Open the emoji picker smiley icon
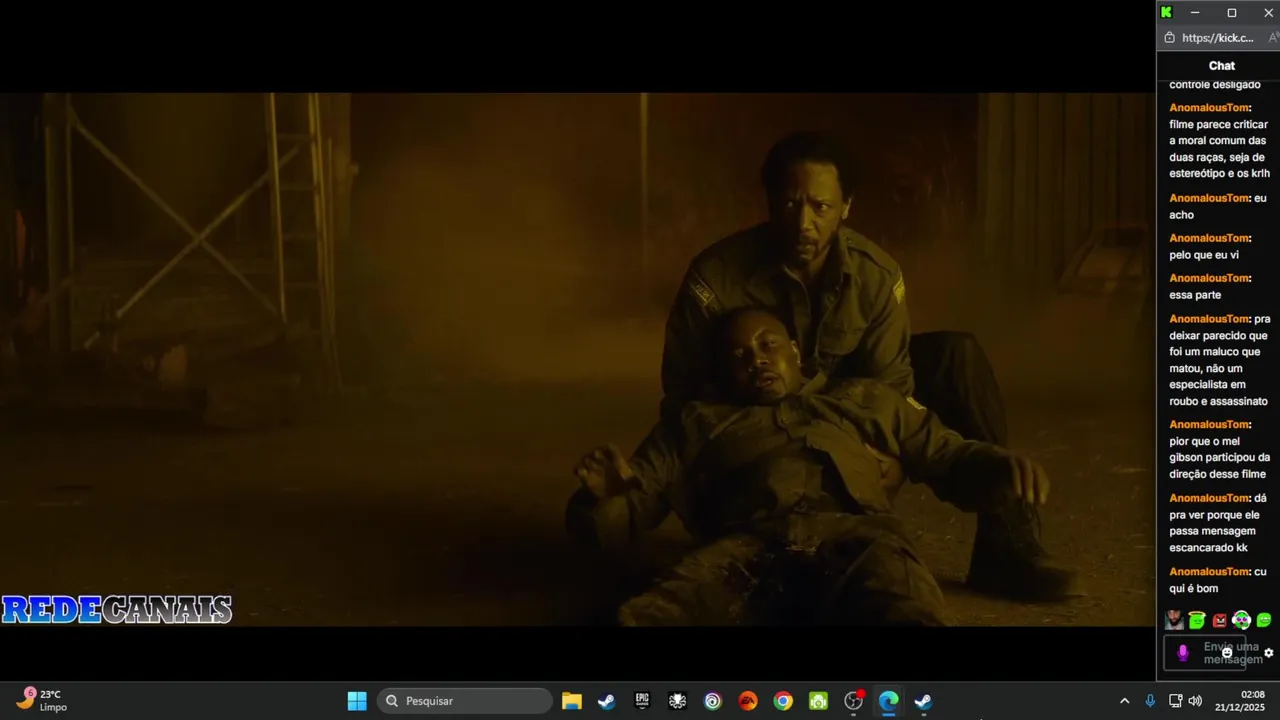The image size is (1280, 720). [x=1227, y=652]
